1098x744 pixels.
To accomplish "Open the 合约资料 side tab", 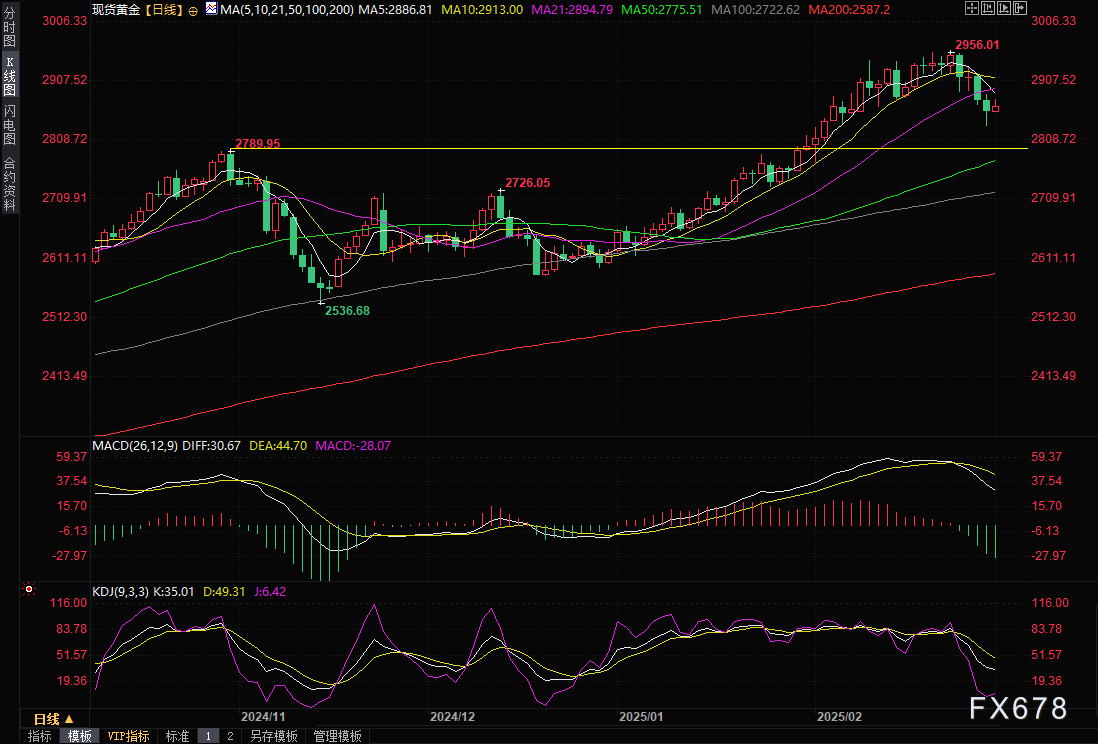I will coord(9,184).
